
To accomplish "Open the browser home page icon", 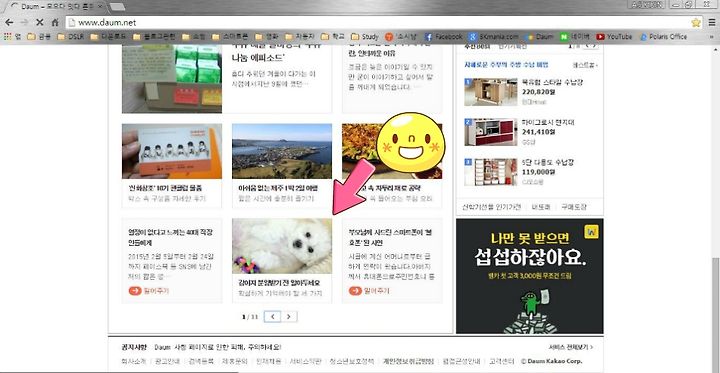I will point(55,23).
